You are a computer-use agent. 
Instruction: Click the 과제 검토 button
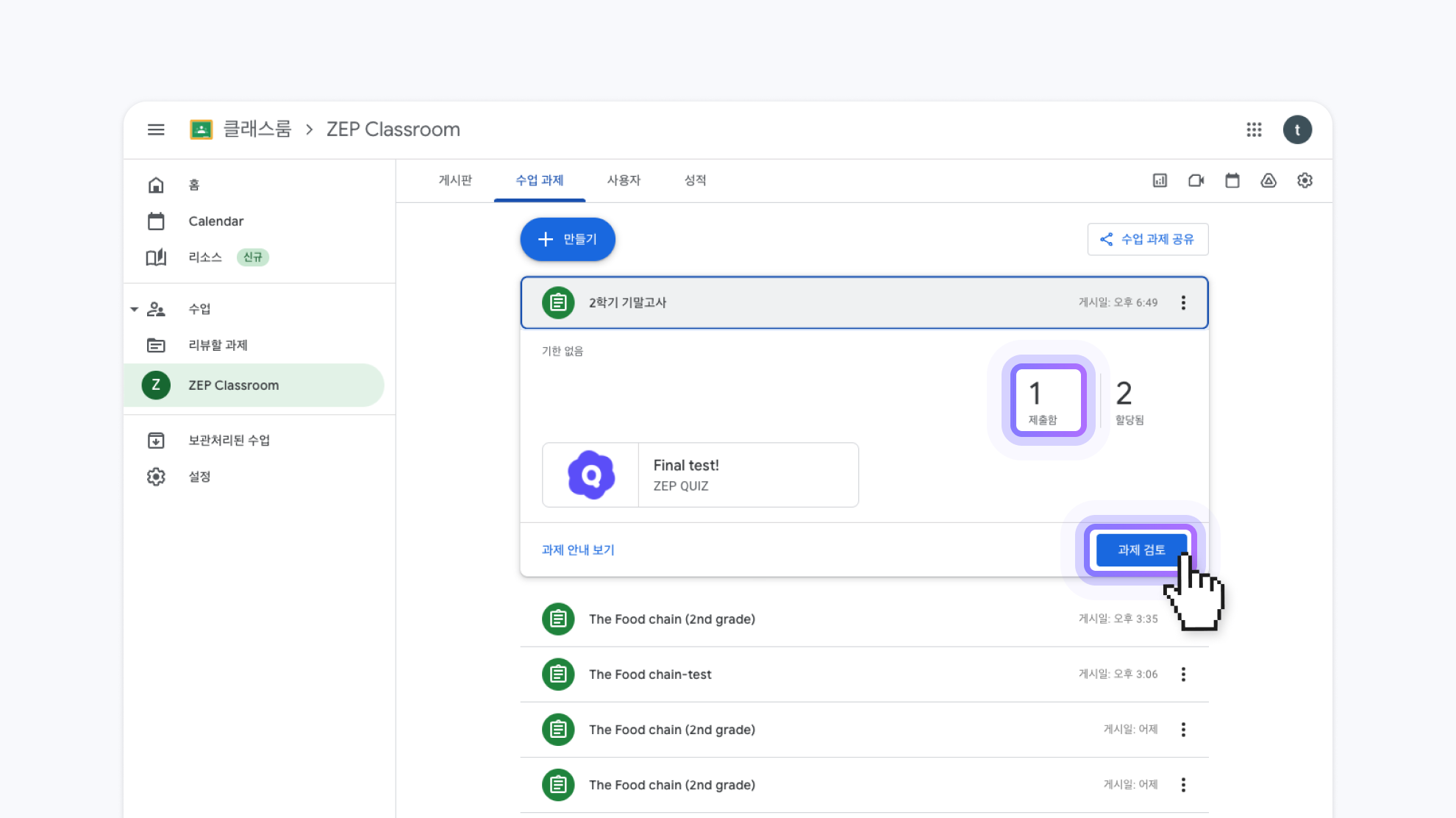tap(1141, 550)
